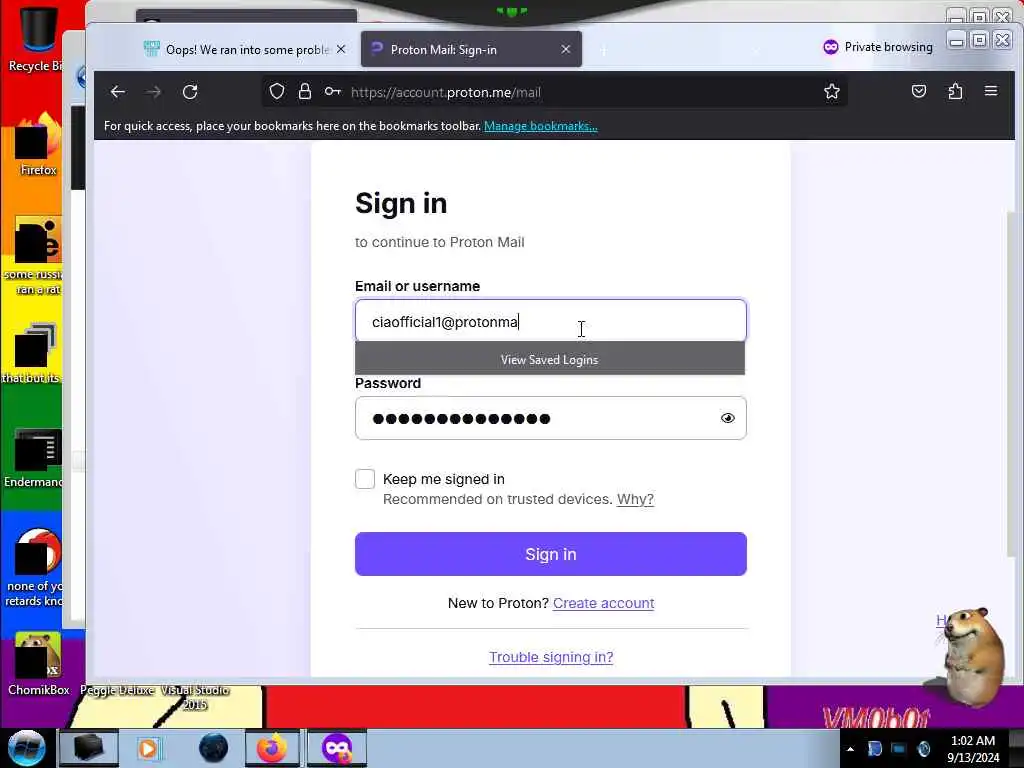Enable Keep me signed in checkbox
Image resolution: width=1024 pixels, height=768 pixels.
pos(365,479)
